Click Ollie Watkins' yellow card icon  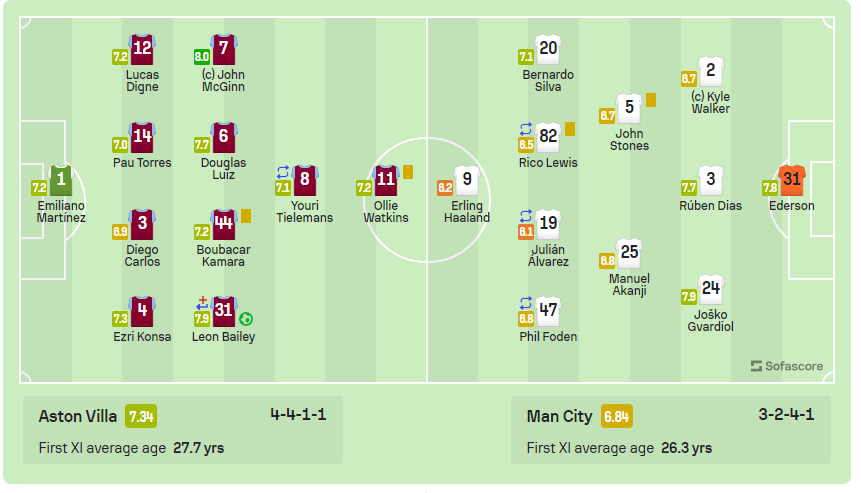click(408, 172)
